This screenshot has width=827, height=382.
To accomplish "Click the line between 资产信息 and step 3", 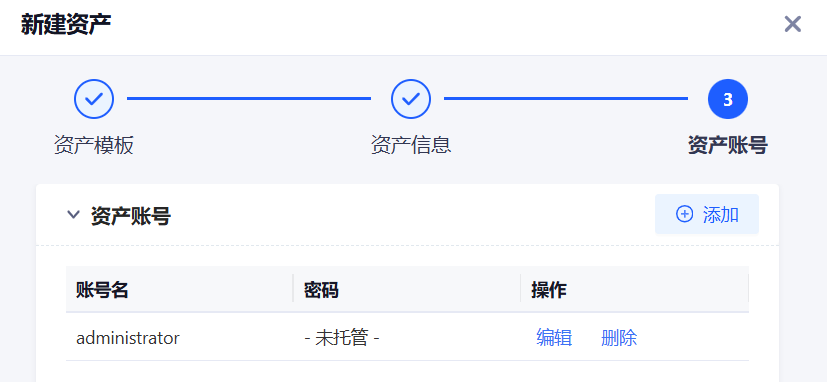I will [x=566, y=99].
